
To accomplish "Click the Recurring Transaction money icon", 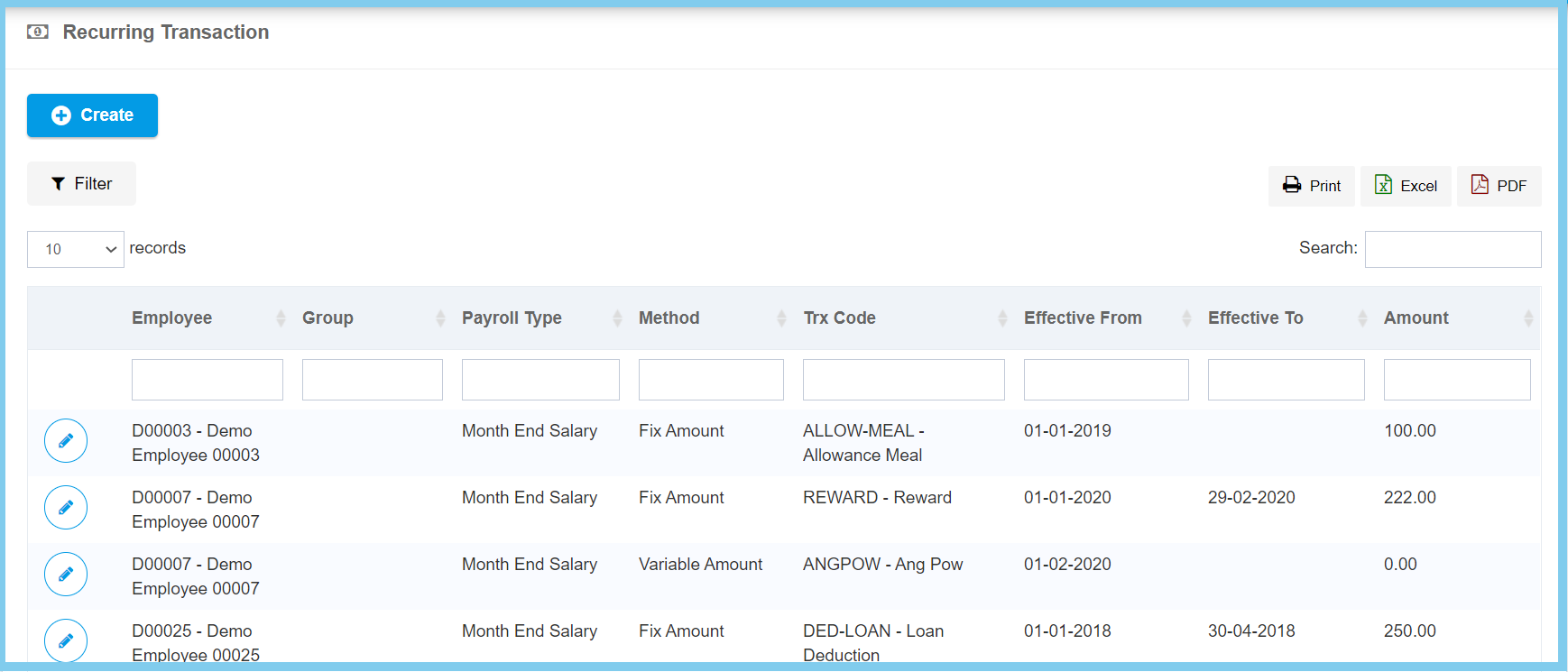I will [x=38, y=32].
